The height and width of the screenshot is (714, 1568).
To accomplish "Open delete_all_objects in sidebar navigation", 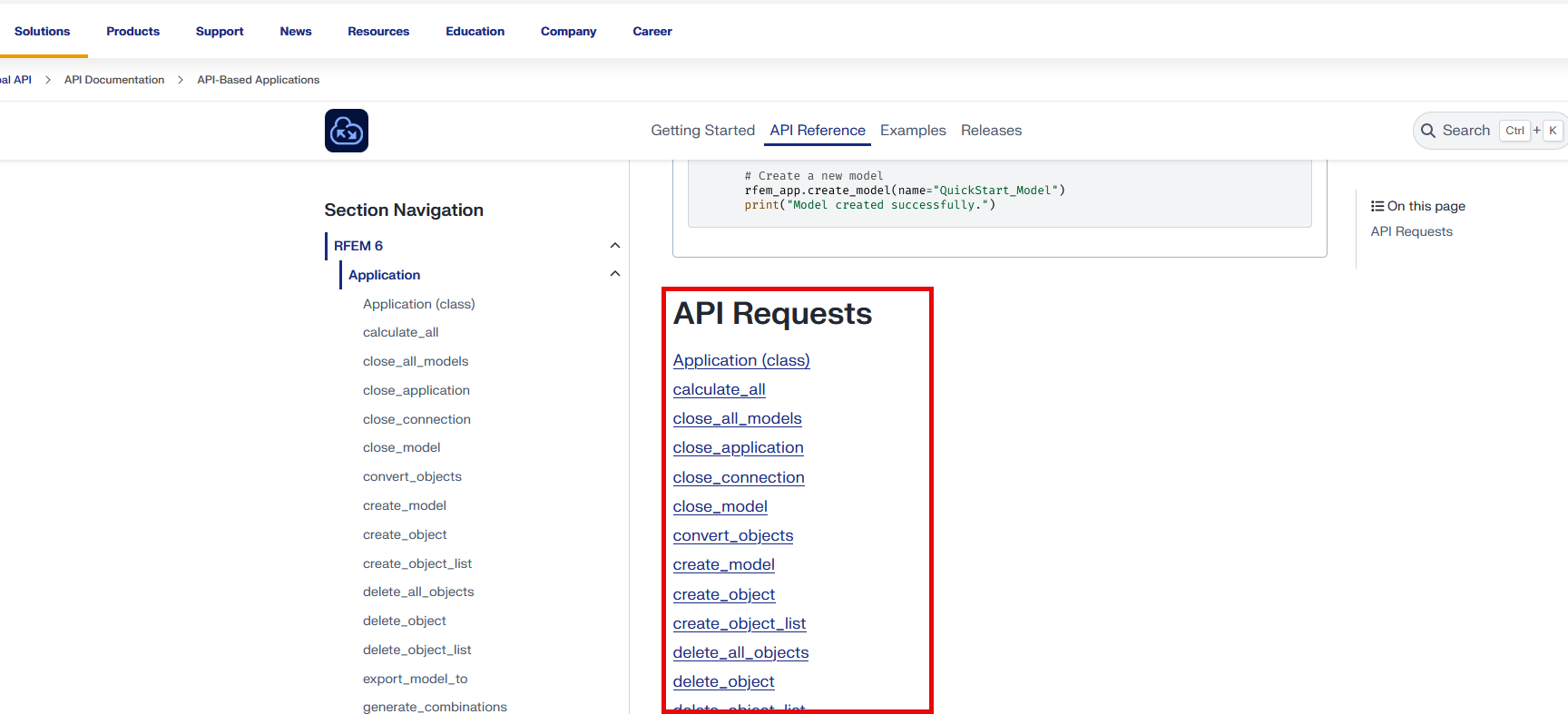I will coord(418,592).
